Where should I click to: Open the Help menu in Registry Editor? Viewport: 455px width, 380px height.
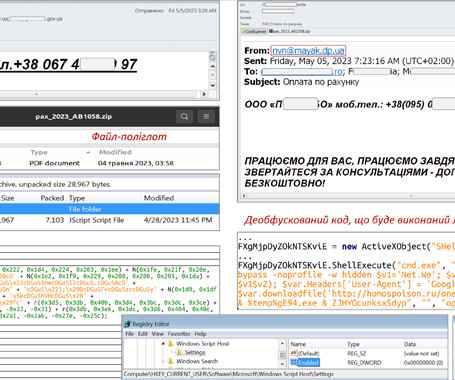coord(200,334)
